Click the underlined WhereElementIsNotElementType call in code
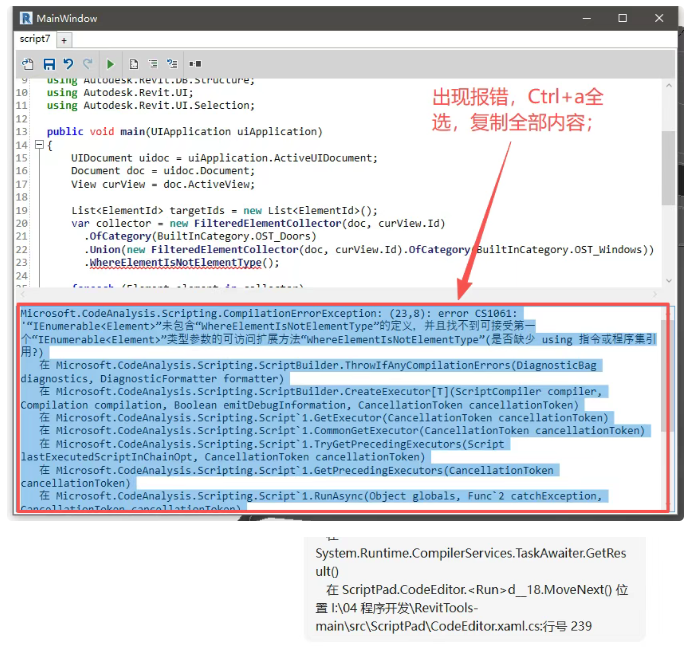The height and width of the screenshot is (667, 690). [x=175, y=262]
